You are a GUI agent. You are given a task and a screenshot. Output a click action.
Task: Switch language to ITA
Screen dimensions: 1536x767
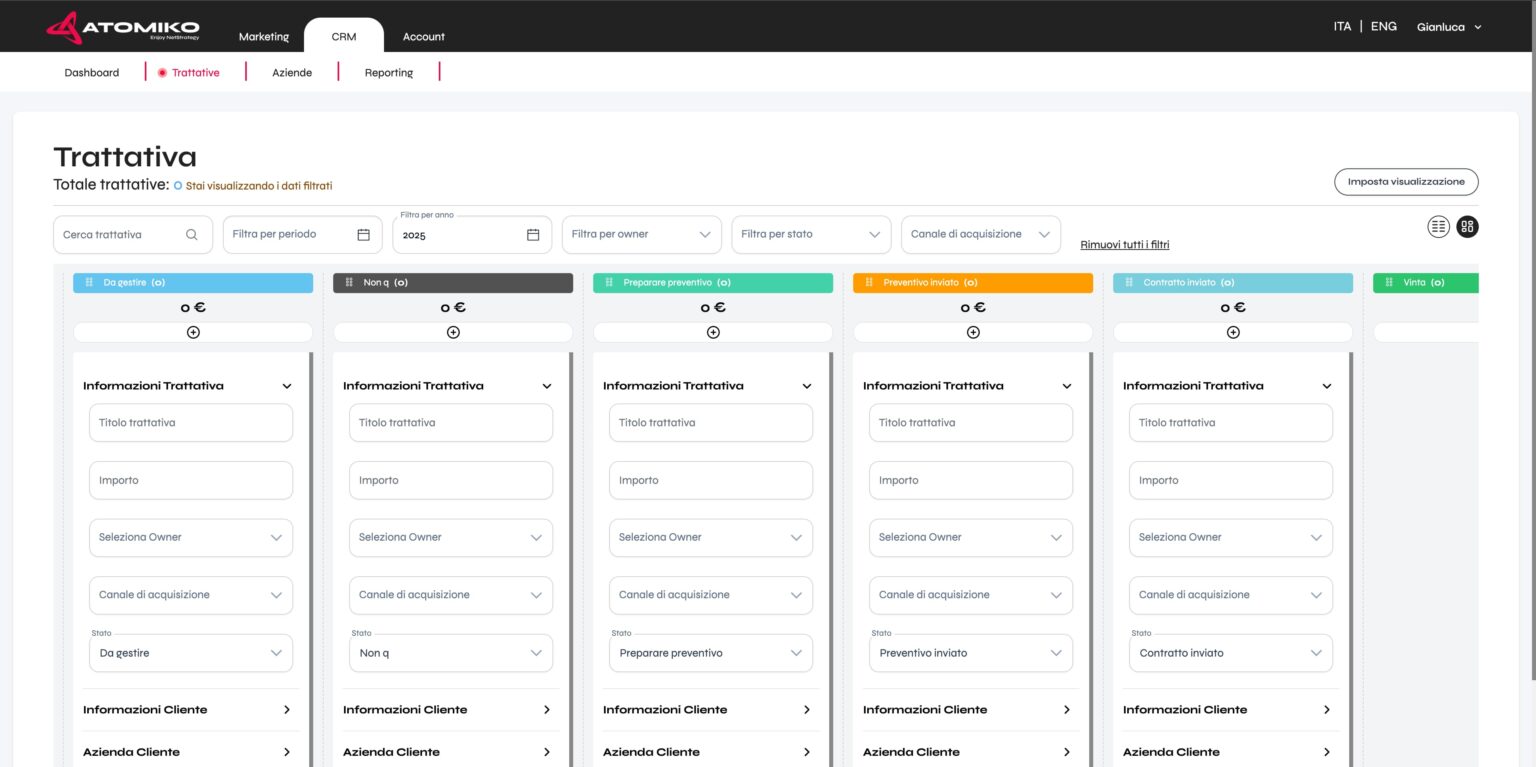tap(1342, 27)
